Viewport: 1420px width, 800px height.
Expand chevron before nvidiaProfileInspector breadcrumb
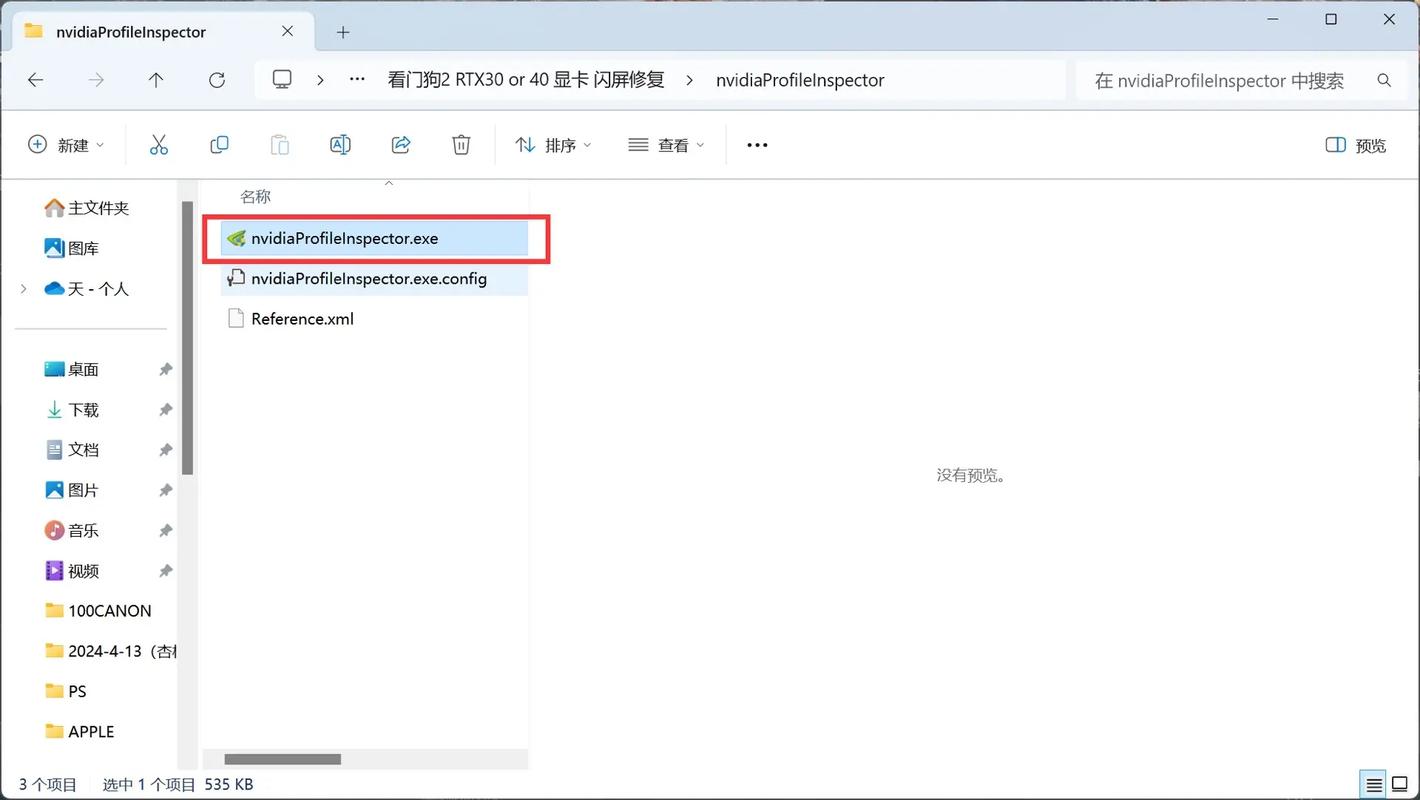click(x=690, y=80)
